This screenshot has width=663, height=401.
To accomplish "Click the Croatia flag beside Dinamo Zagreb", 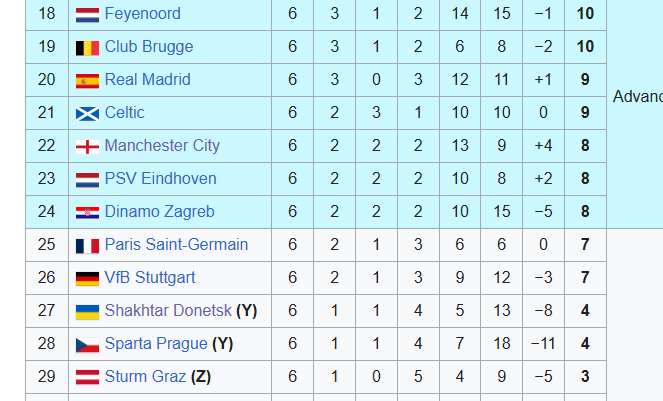I will pyautogui.click(x=88, y=213).
